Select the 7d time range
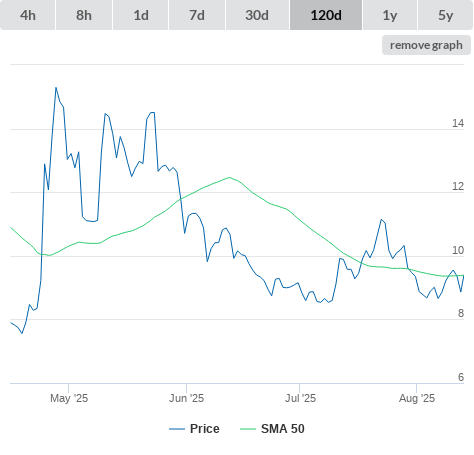Viewport: 474px width, 455px height. [x=197, y=15]
